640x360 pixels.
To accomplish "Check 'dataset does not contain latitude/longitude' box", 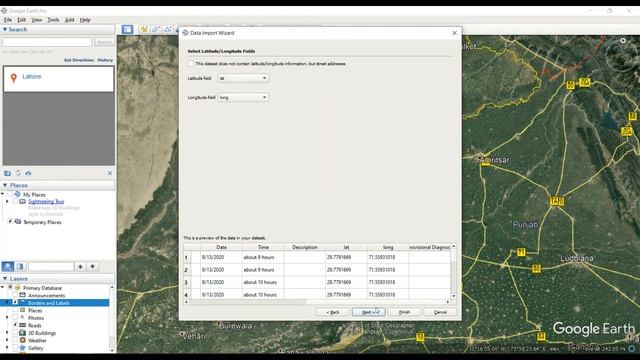I will click(x=191, y=64).
